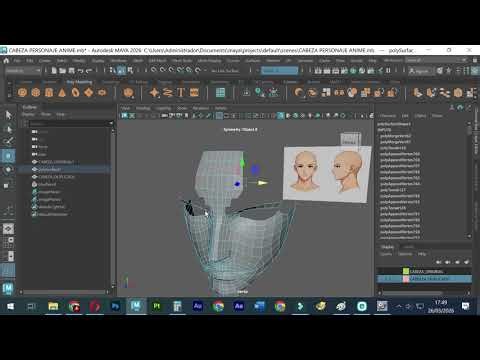Activate the Select tool arrow in toolbox
Image resolution: width=480 pixels, height=360 pixels.
point(8,115)
